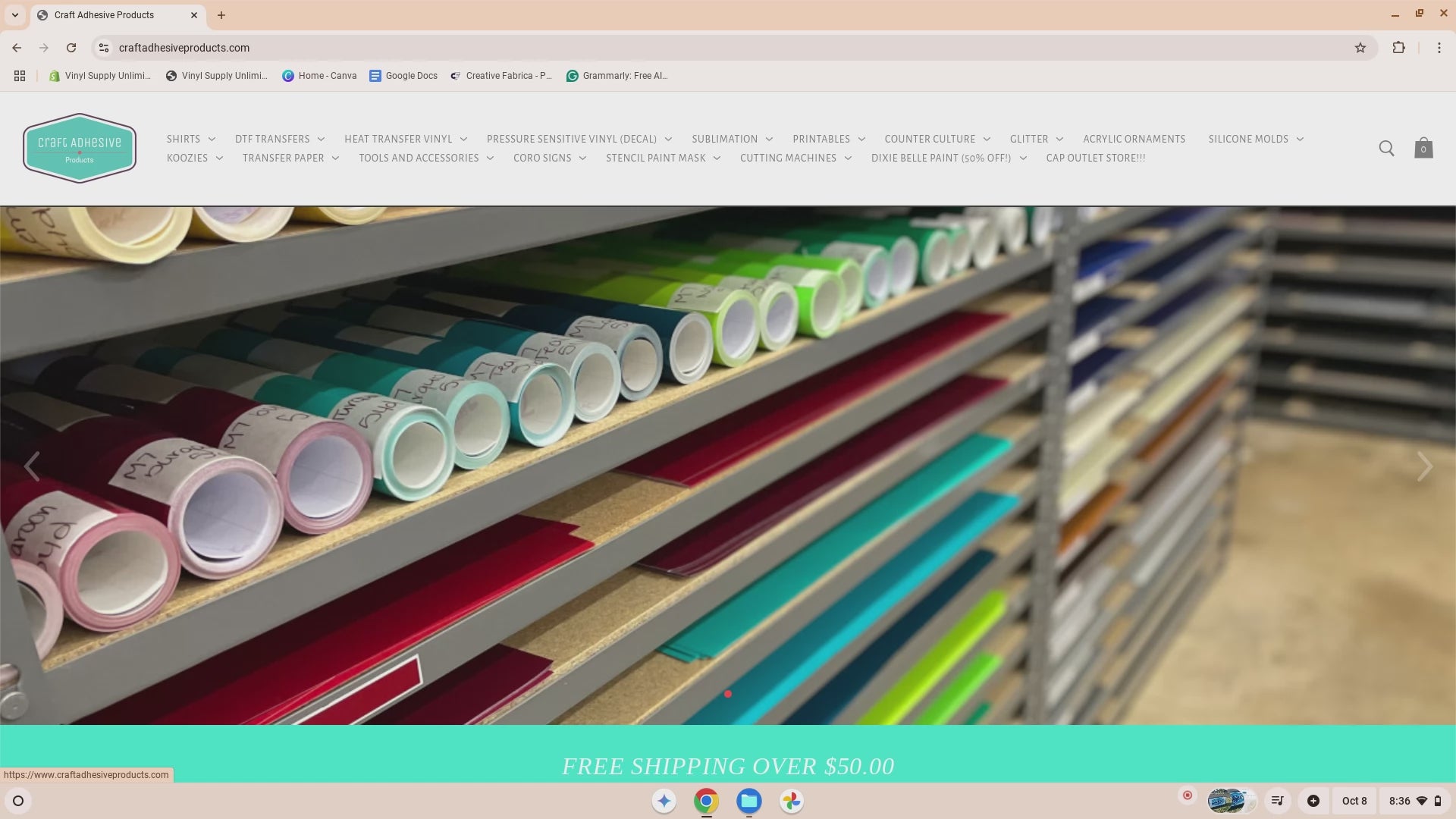Go to next hero slide
Viewport: 1456px width, 819px height.
pos(1424,466)
